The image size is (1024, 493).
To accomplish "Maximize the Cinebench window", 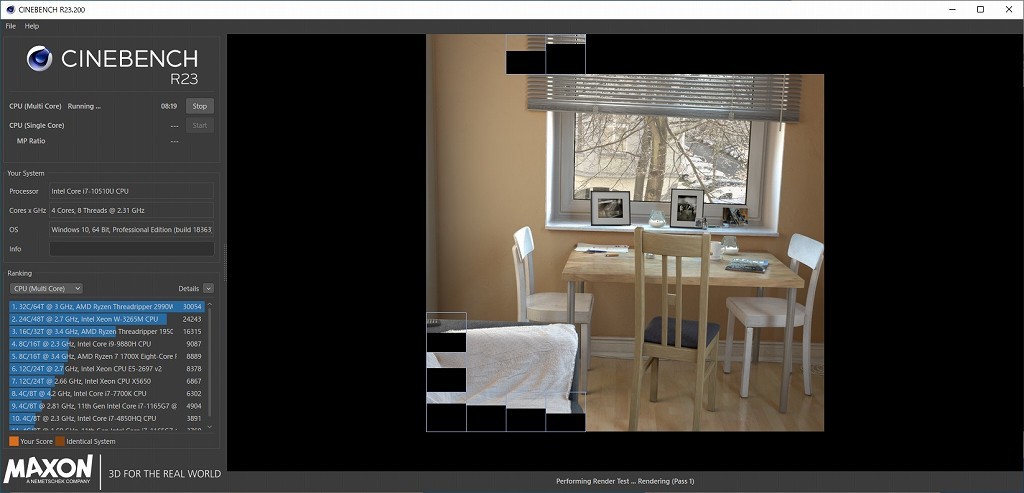I will coord(980,9).
